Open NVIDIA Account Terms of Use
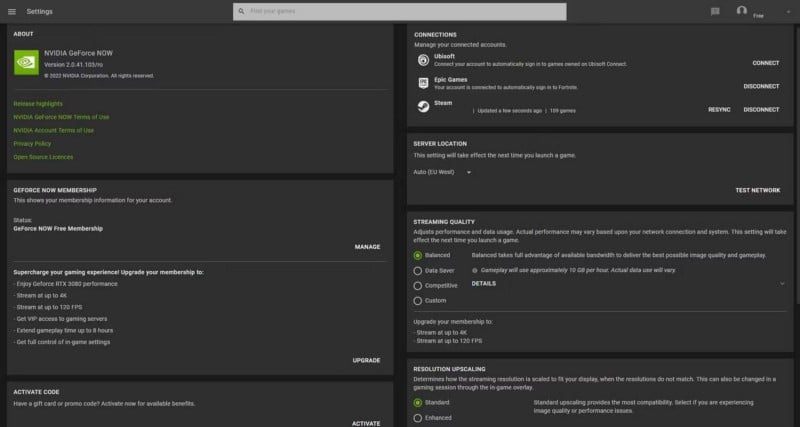Viewport: 800px width, 427px height. coord(54,130)
